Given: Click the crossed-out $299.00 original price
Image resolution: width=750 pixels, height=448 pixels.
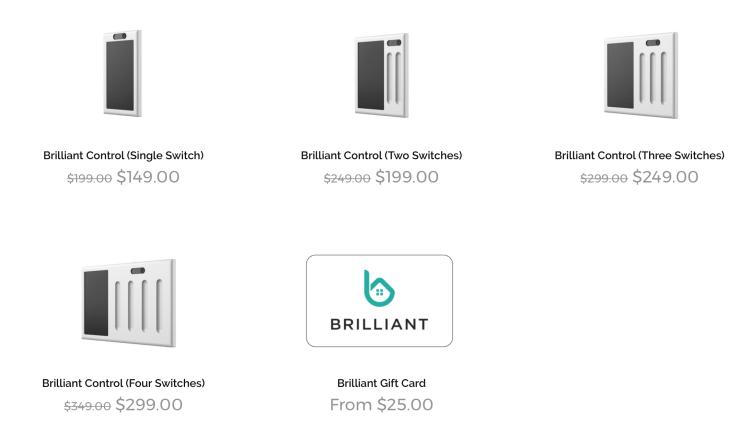Looking at the screenshot, I should tap(604, 179).
